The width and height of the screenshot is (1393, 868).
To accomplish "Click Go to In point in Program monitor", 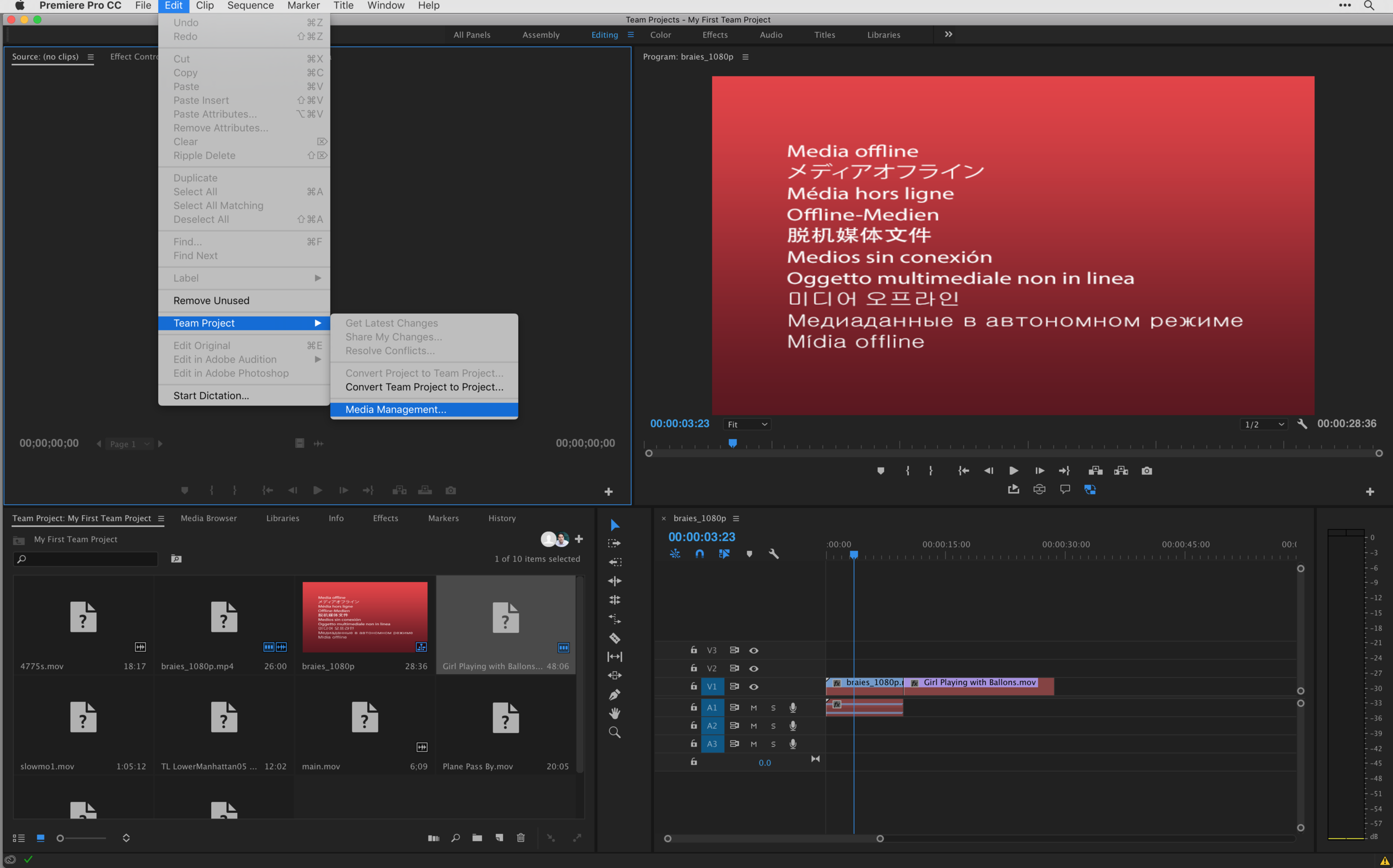I will click(x=963, y=471).
